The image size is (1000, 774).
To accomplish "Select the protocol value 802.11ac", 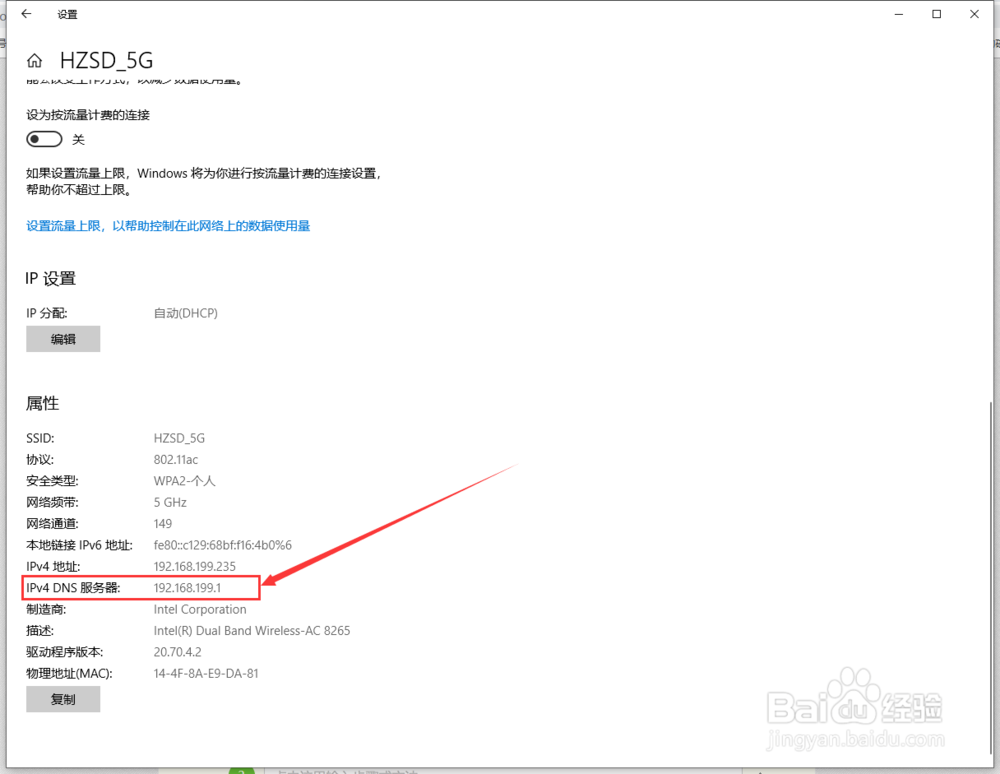I will point(176,460).
